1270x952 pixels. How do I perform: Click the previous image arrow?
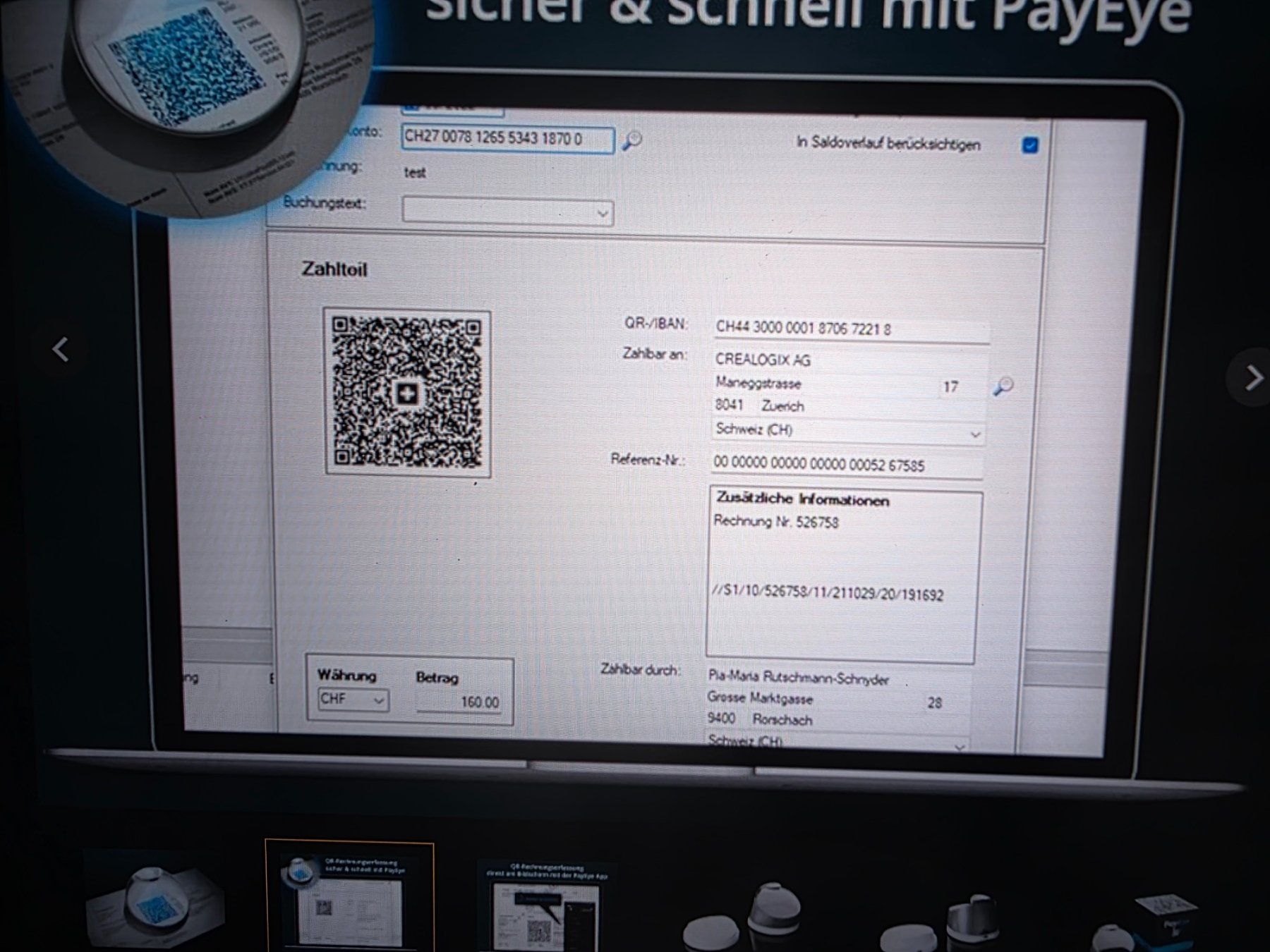61,349
